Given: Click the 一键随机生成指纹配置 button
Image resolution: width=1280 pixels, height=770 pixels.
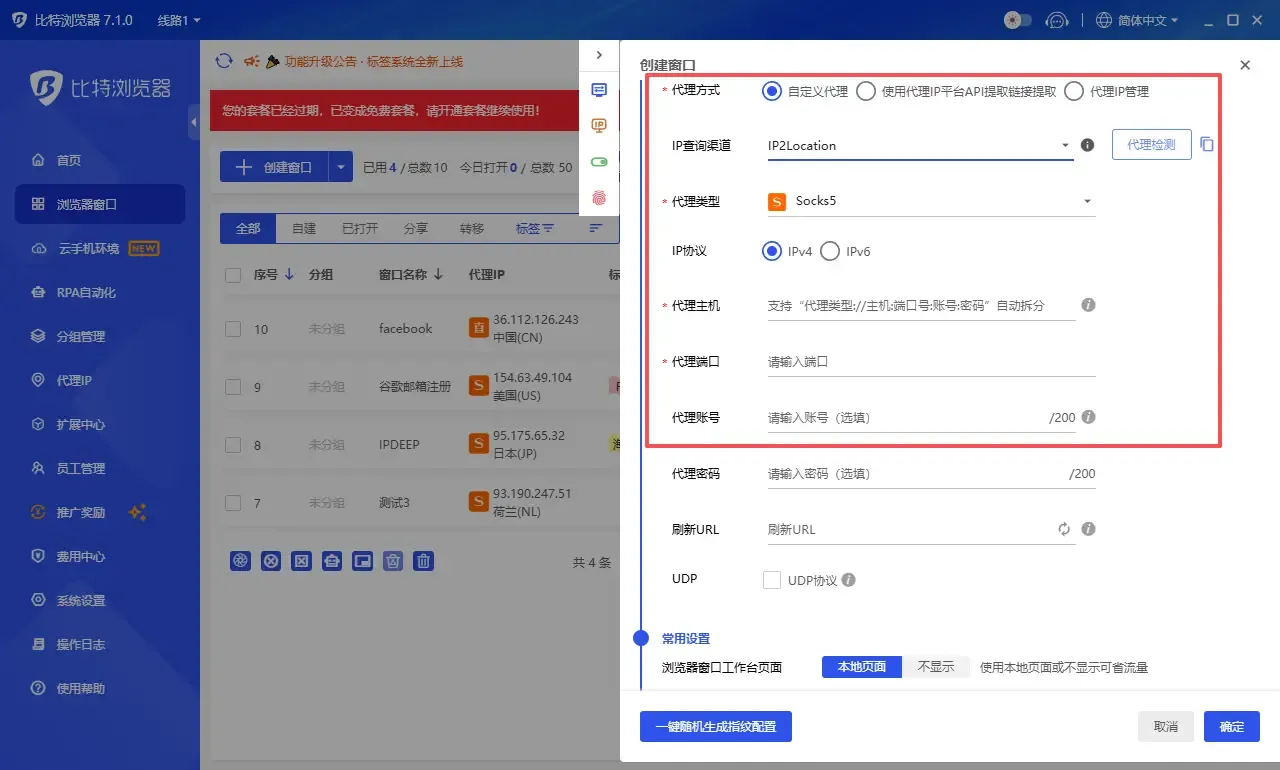Looking at the screenshot, I should pos(715,727).
